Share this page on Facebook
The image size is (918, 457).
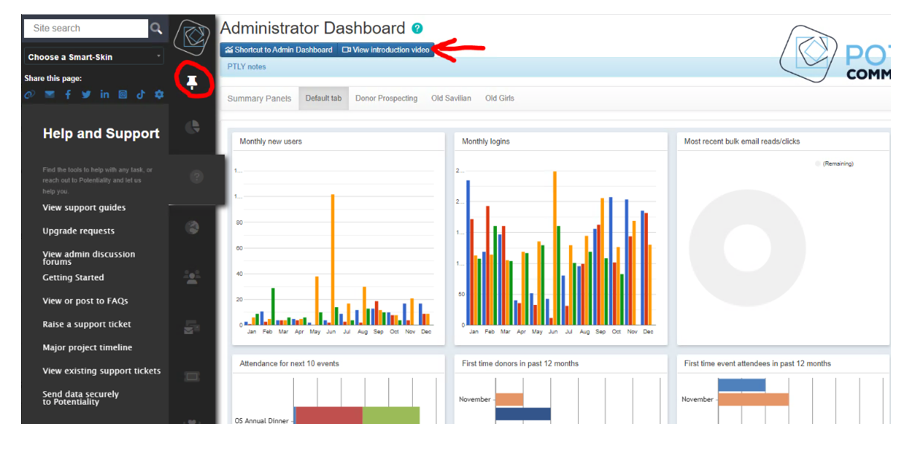click(x=68, y=95)
